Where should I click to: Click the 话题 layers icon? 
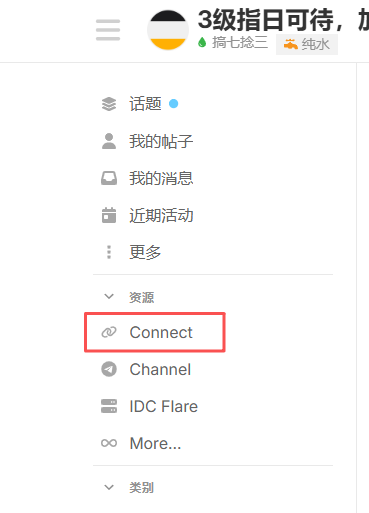tap(109, 104)
